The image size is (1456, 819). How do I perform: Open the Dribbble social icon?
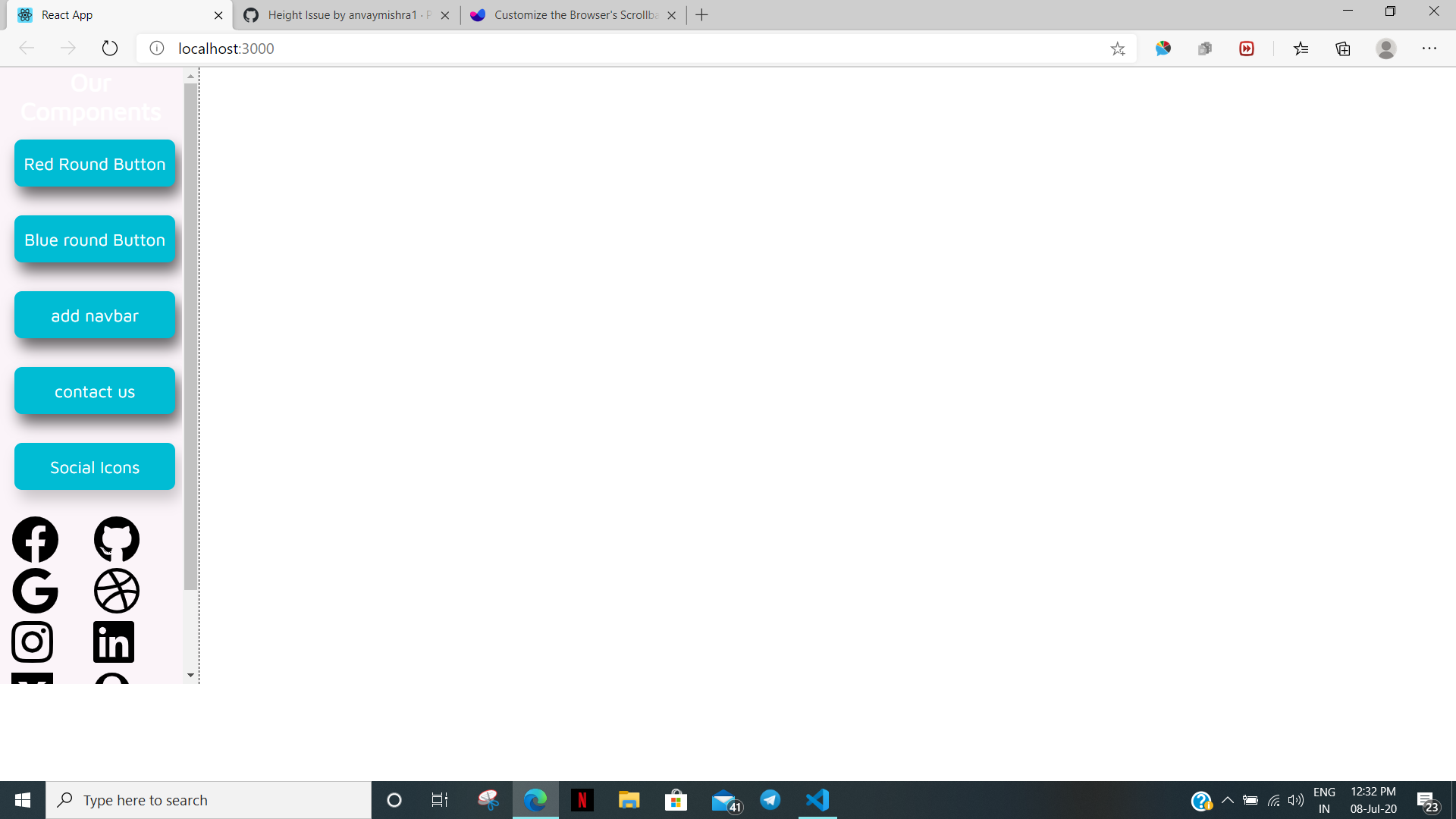click(117, 591)
